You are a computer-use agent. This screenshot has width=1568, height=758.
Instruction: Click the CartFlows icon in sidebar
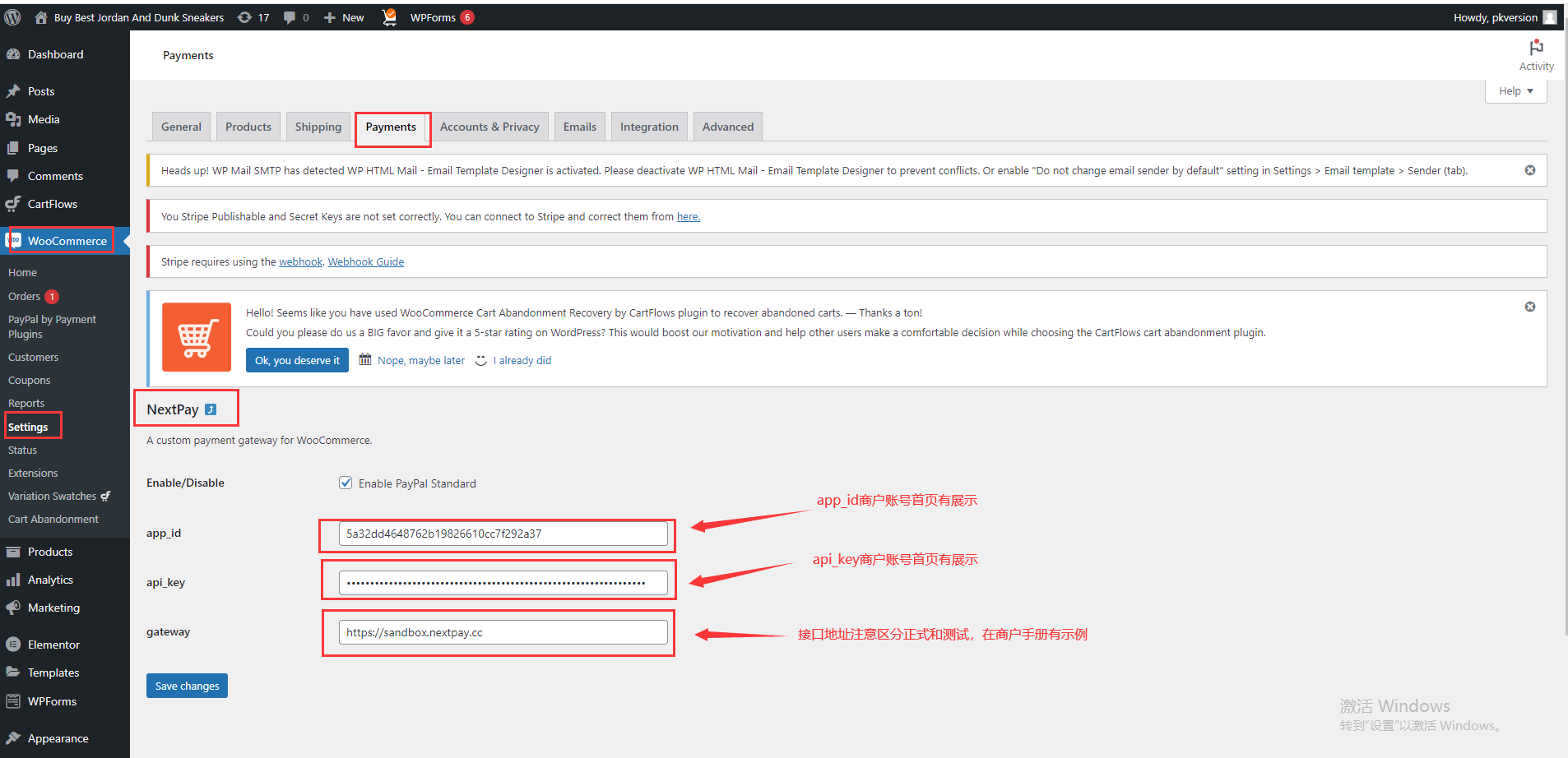(13, 204)
